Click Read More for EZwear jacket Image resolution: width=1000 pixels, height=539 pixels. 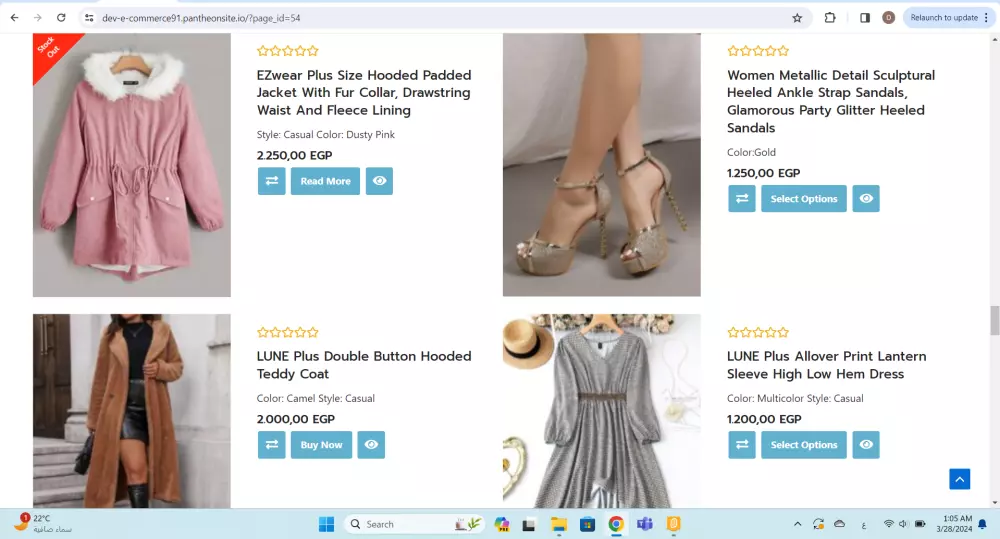pos(325,181)
